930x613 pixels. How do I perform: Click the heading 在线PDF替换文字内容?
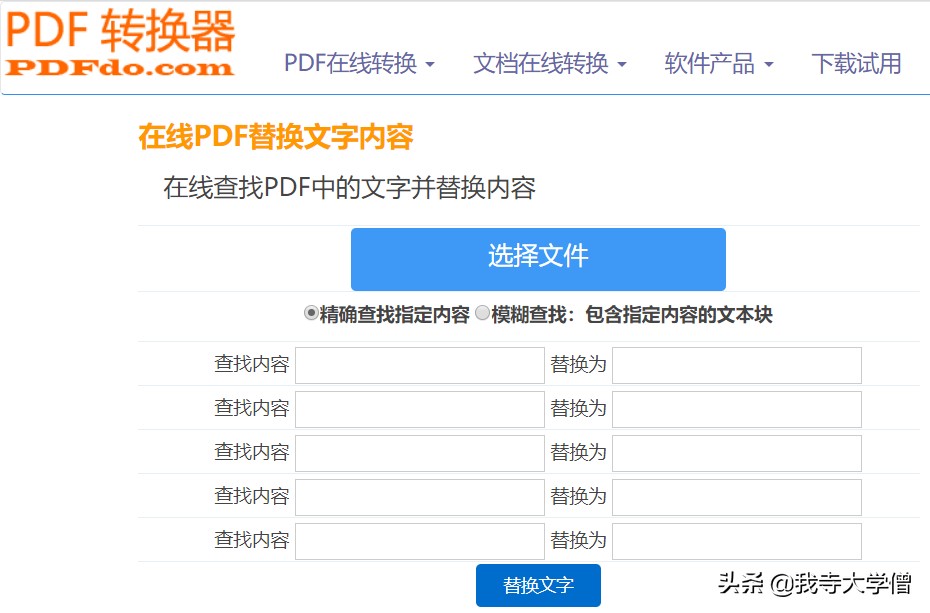click(x=276, y=137)
